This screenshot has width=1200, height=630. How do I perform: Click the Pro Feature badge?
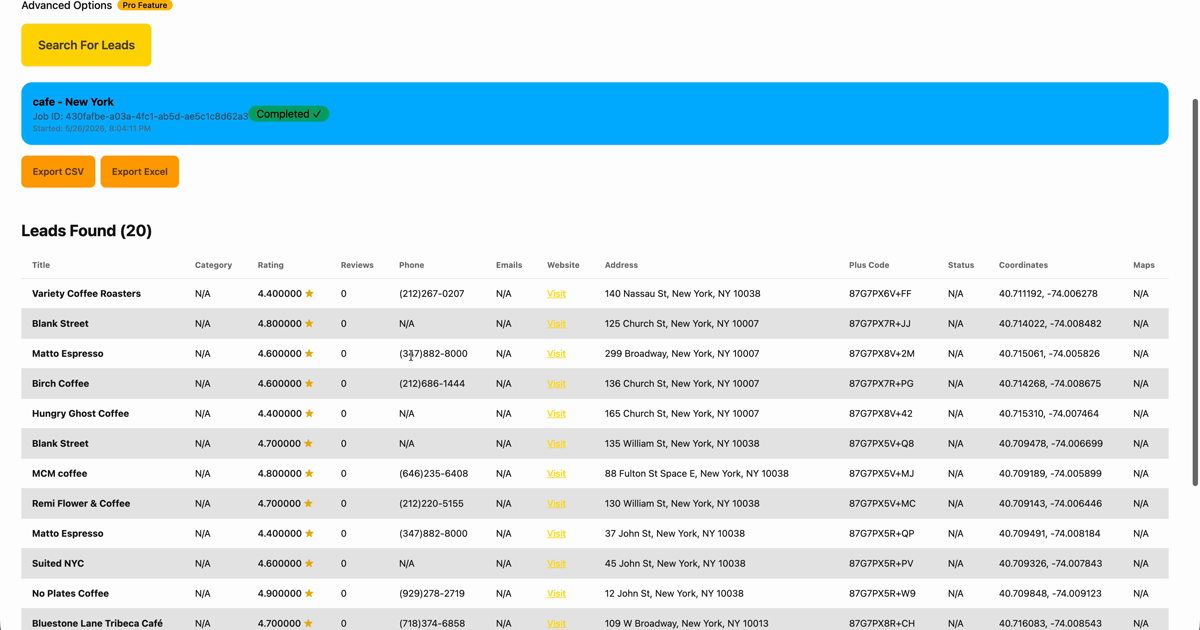(145, 5)
